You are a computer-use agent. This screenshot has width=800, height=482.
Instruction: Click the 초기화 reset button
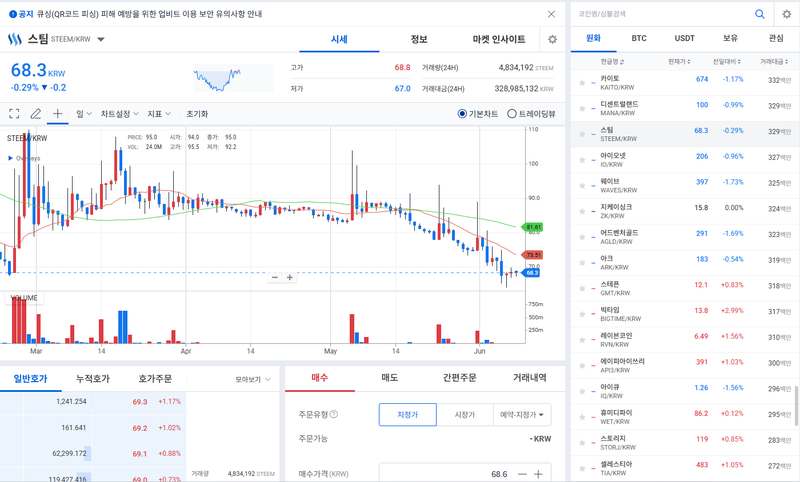click(x=197, y=114)
